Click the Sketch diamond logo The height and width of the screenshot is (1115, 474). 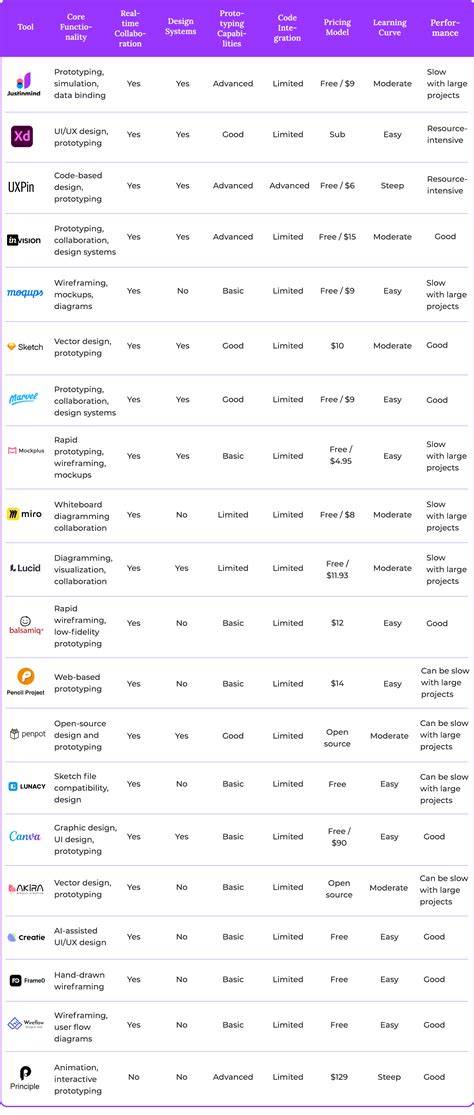click(x=11, y=347)
